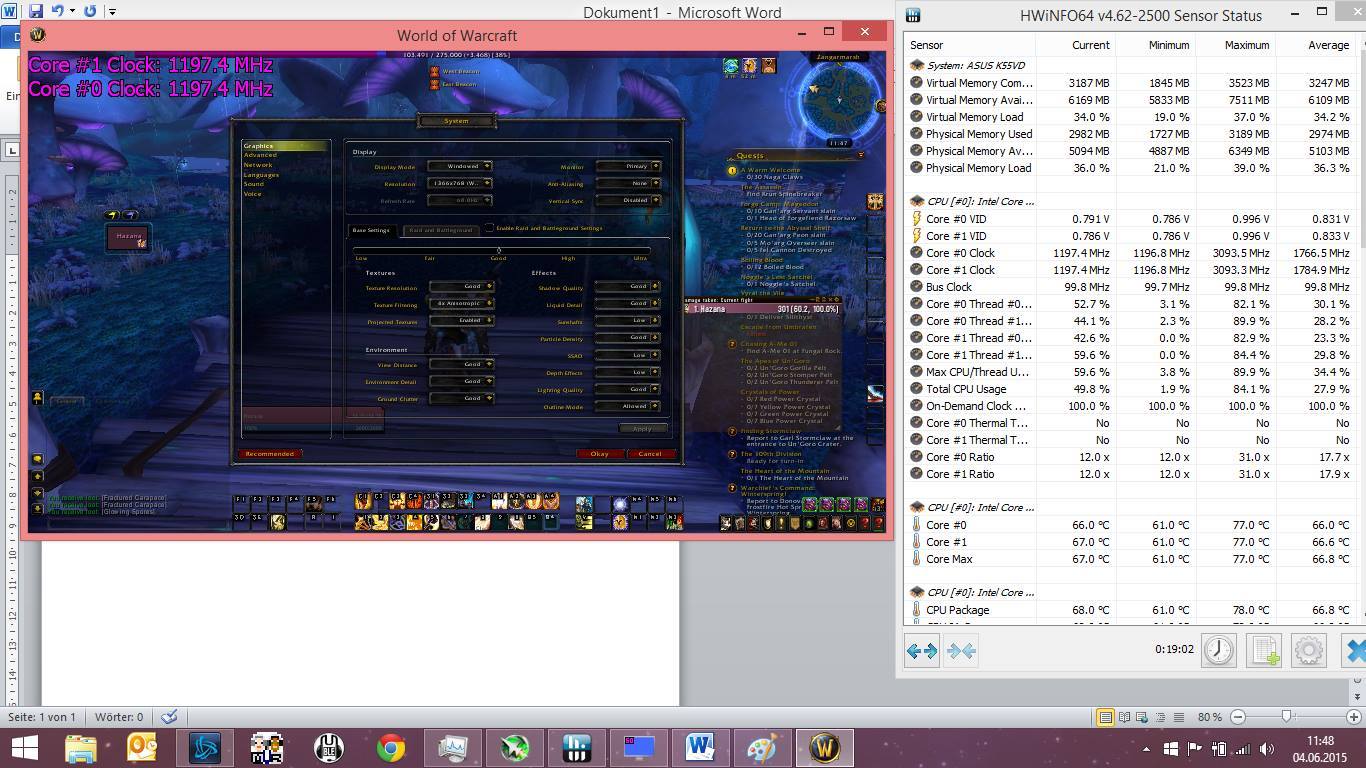The width and height of the screenshot is (1366, 768).
Task: Select the Languages category
Action: point(262,175)
